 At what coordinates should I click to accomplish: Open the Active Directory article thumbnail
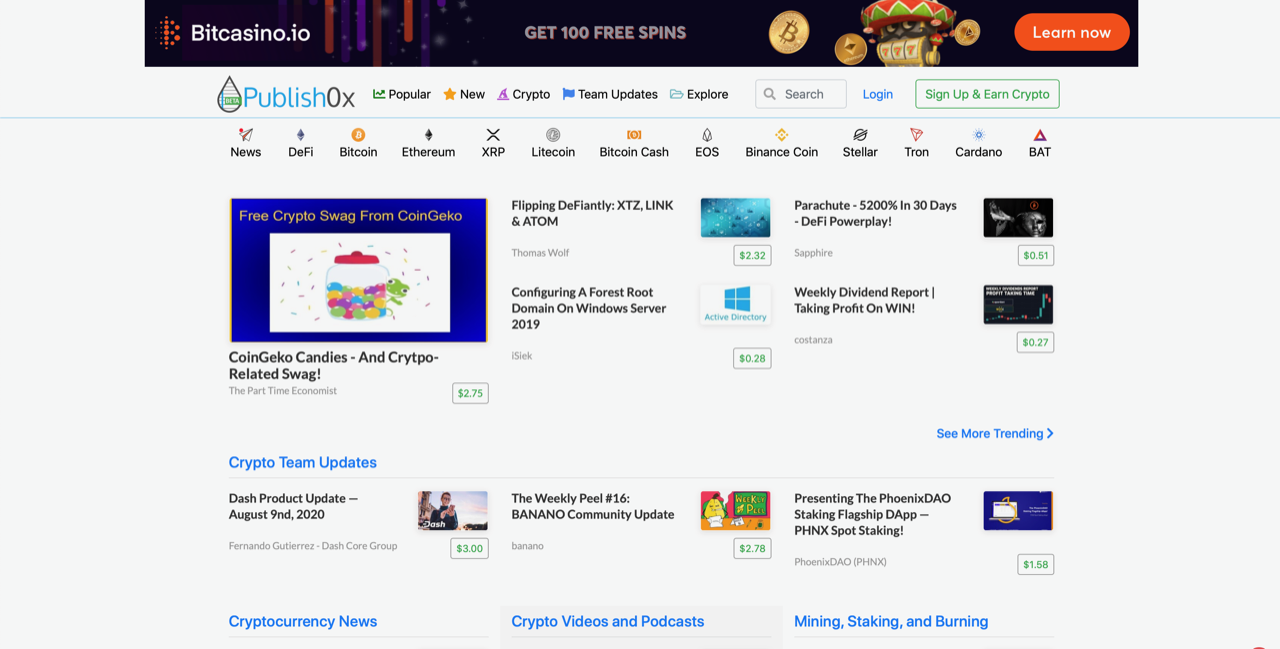coord(736,304)
